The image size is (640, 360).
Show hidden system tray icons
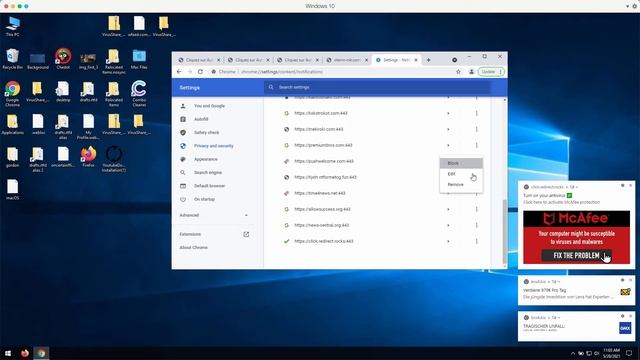click(573, 353)
